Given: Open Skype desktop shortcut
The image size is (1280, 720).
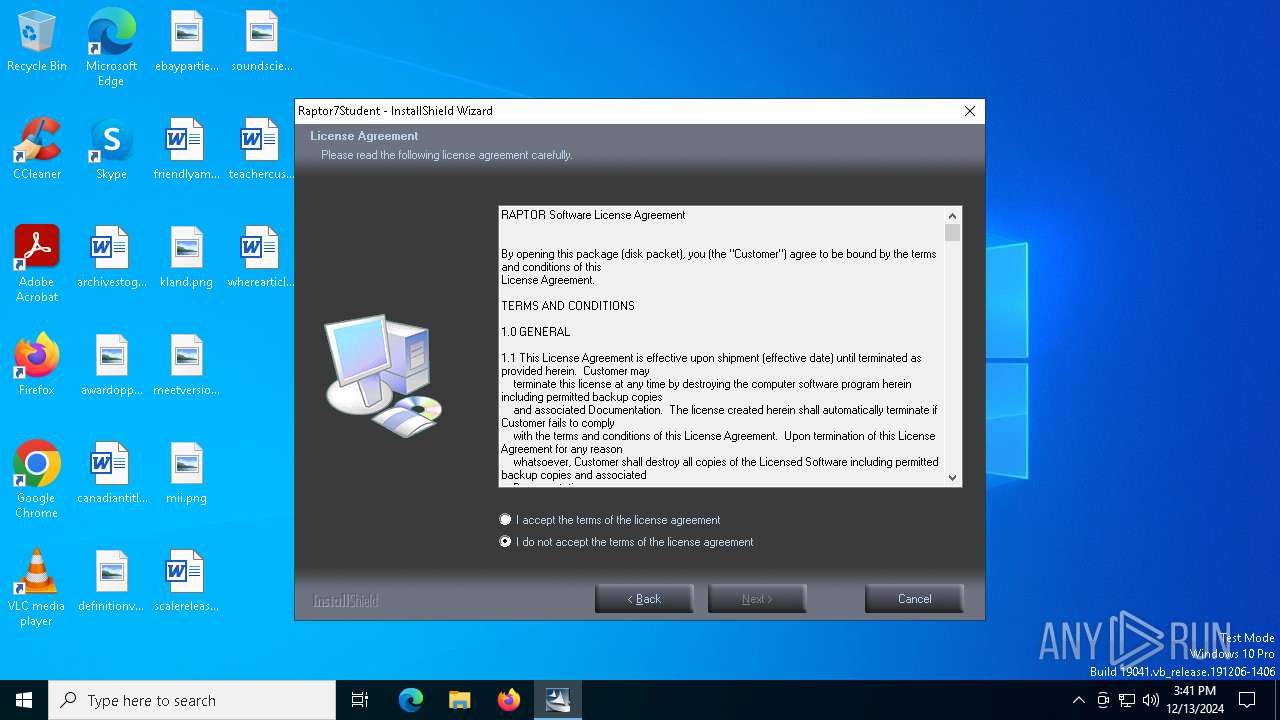Looking at the screenshot, I should point(111,150).
